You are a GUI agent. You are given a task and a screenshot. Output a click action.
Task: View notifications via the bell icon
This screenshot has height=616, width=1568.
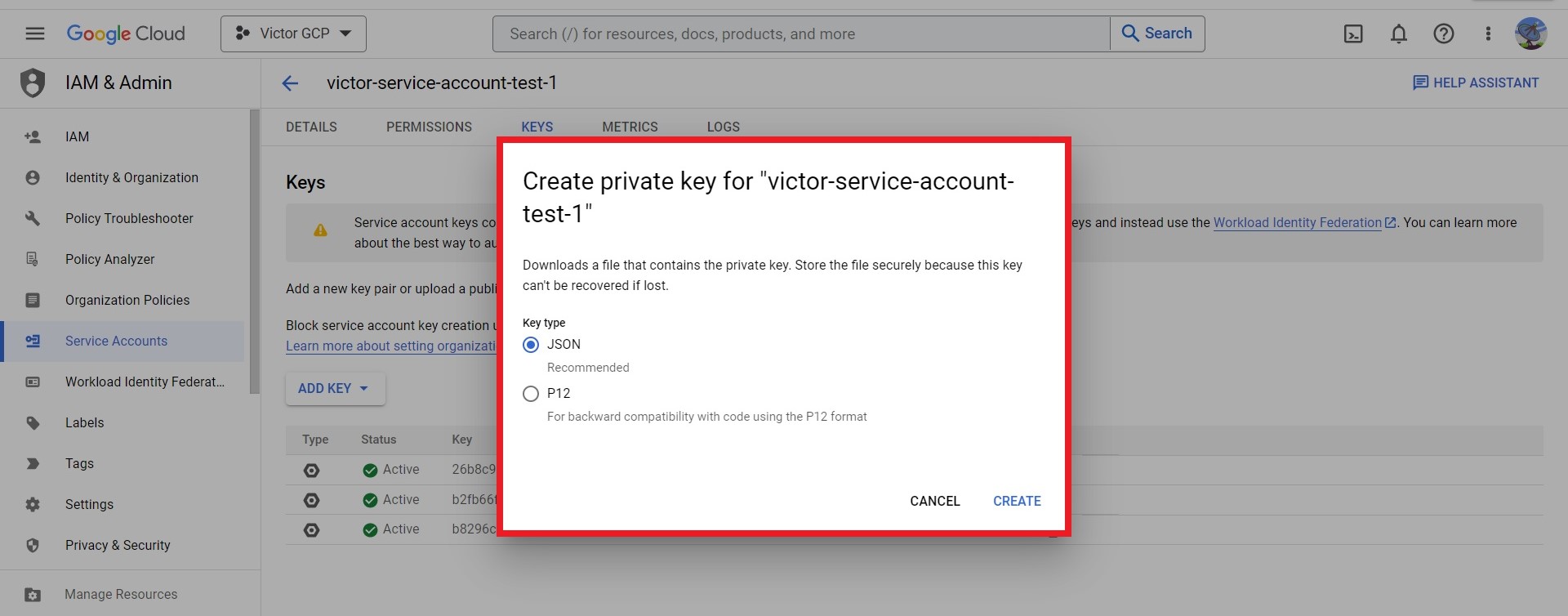tap(1398, 33)
